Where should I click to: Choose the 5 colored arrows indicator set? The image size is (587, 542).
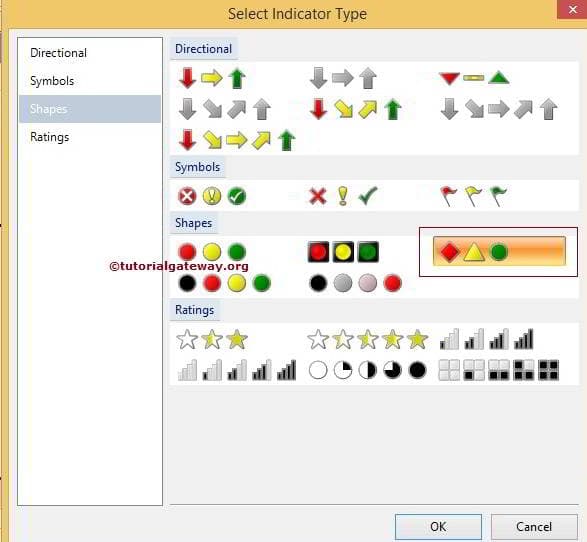(237, 140)
